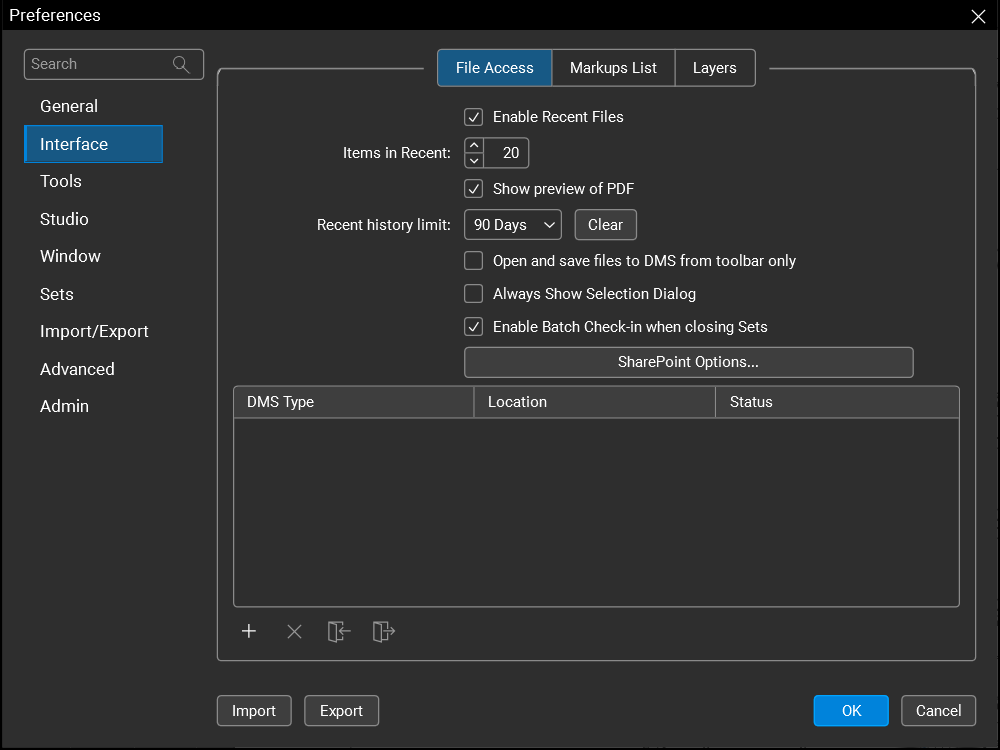Click the export DMS list icon

pyautogui.click(x=384, y=631)
